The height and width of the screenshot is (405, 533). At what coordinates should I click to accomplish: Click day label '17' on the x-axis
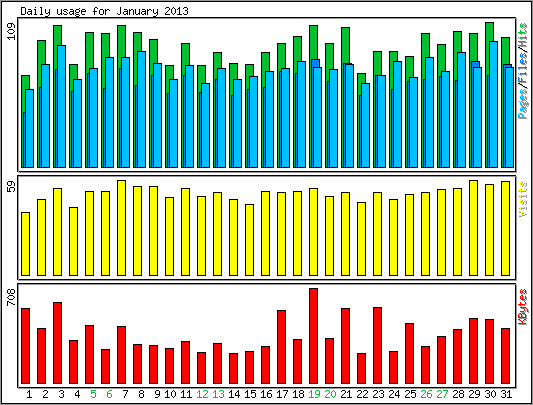[x=282, y=394]
